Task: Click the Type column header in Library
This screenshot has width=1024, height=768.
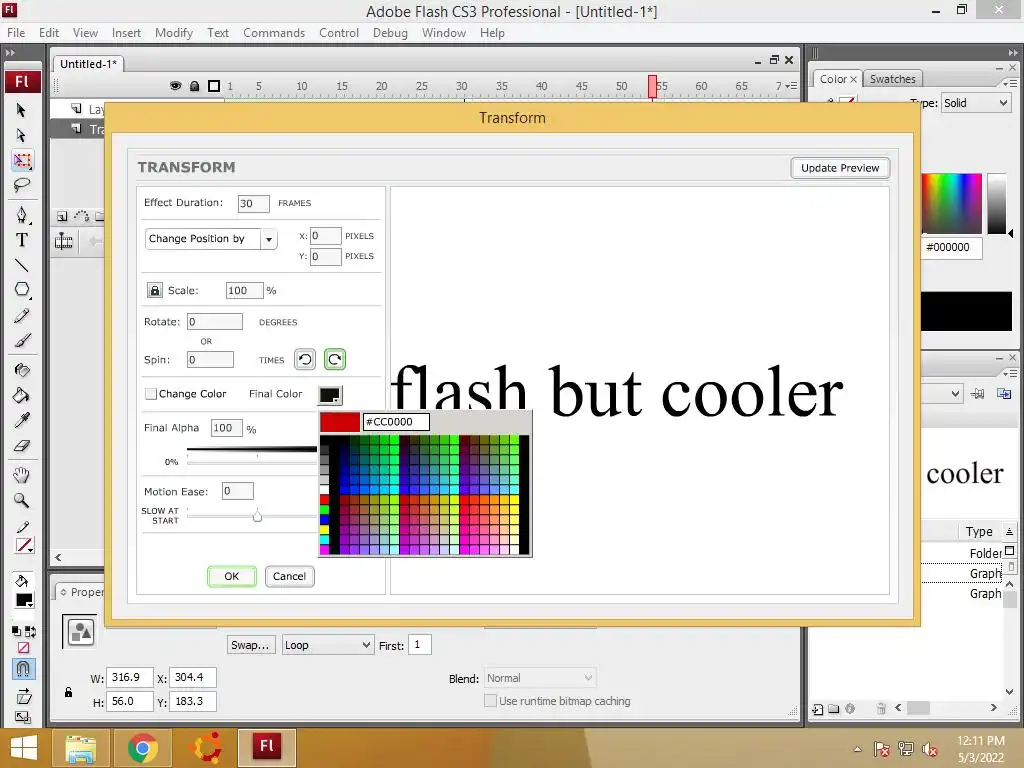Action: pos(978,532)
